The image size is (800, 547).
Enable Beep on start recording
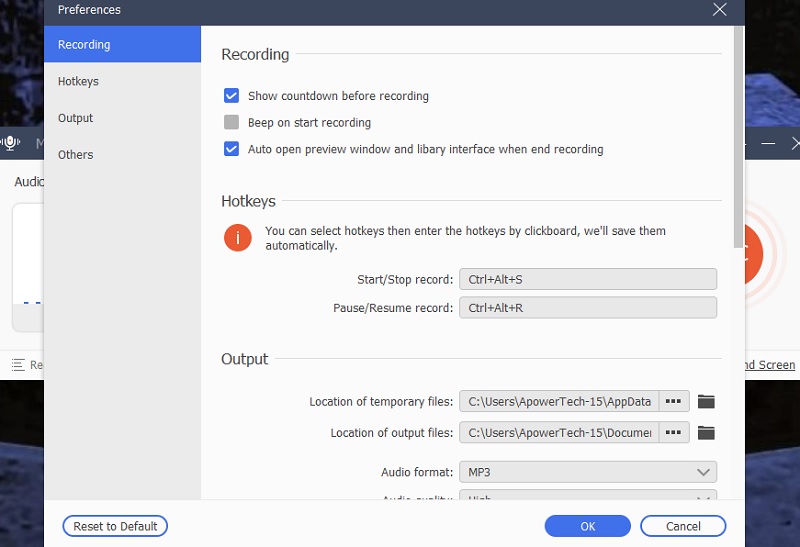pyautogui.click(x=231, y=122)
